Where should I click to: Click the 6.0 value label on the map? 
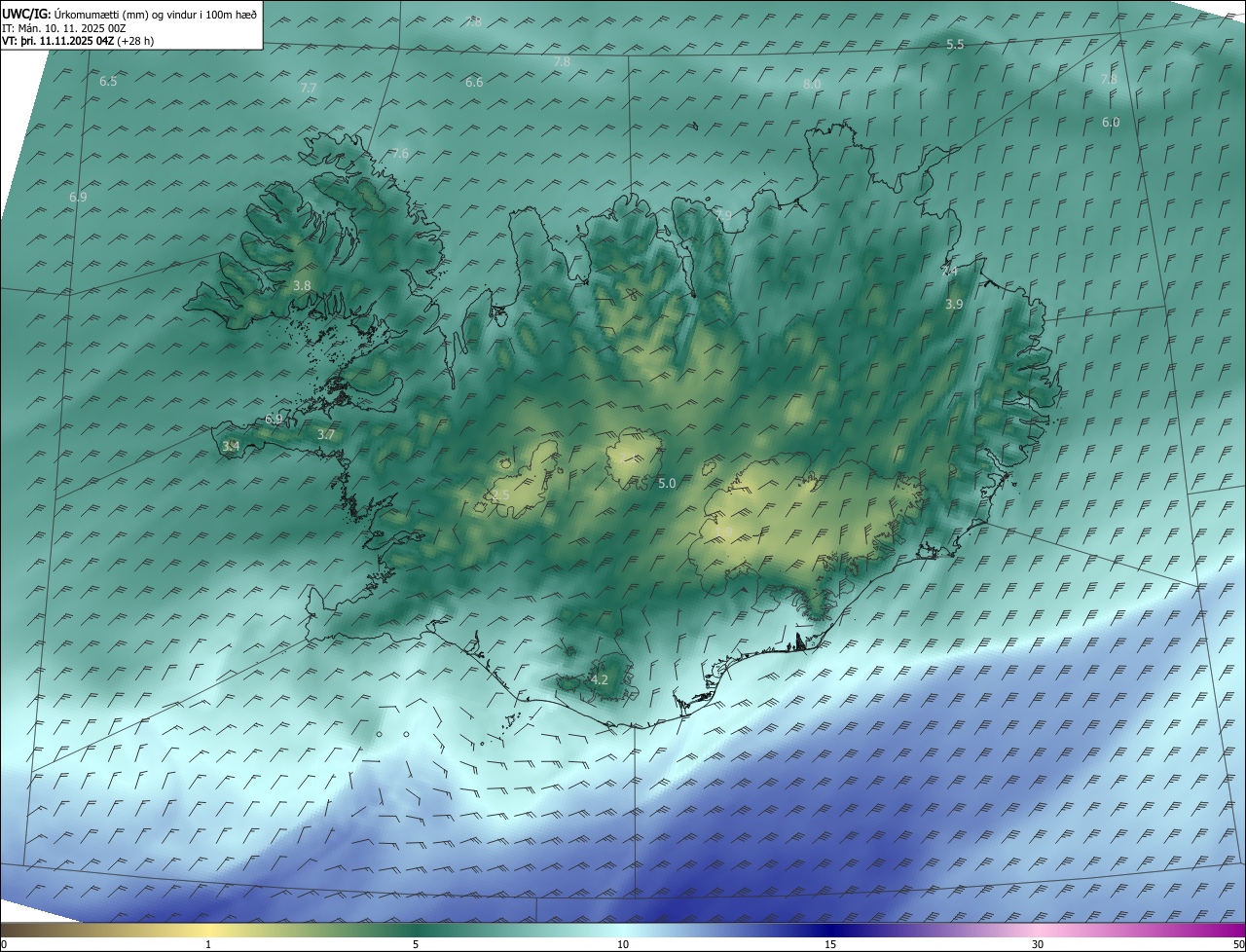click(1111, 123)
